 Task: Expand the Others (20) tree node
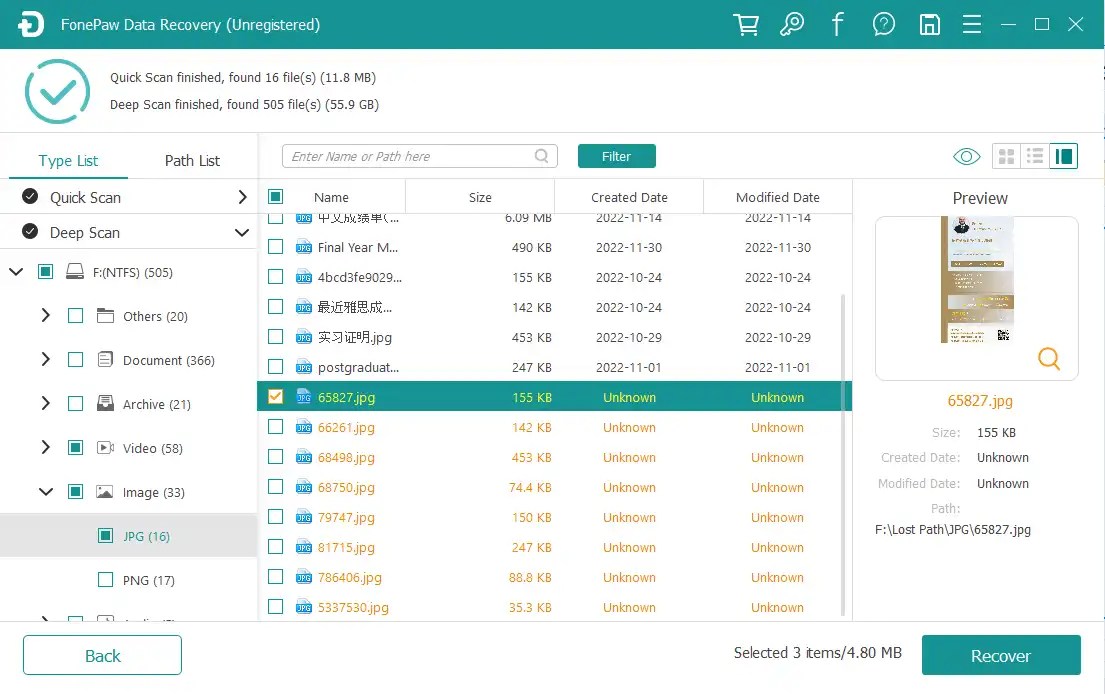coord(46,316)
